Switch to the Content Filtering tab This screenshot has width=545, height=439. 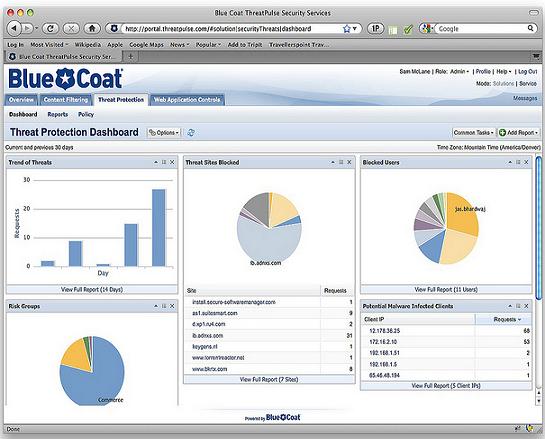point(66,100)
